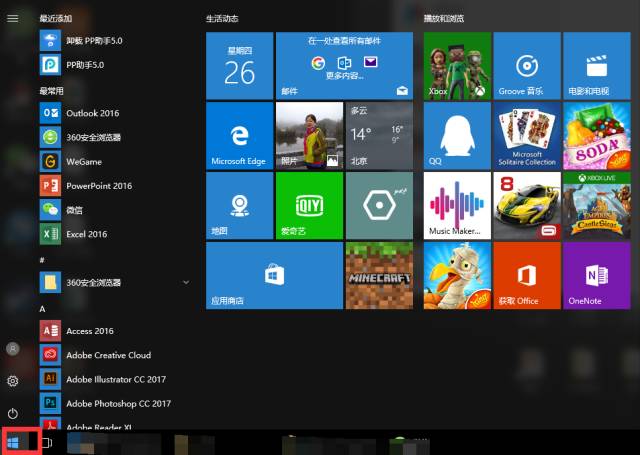Launch the Asphalt 8 racing tile
Viewport: 640px width, 455px height.
point(527,206)
